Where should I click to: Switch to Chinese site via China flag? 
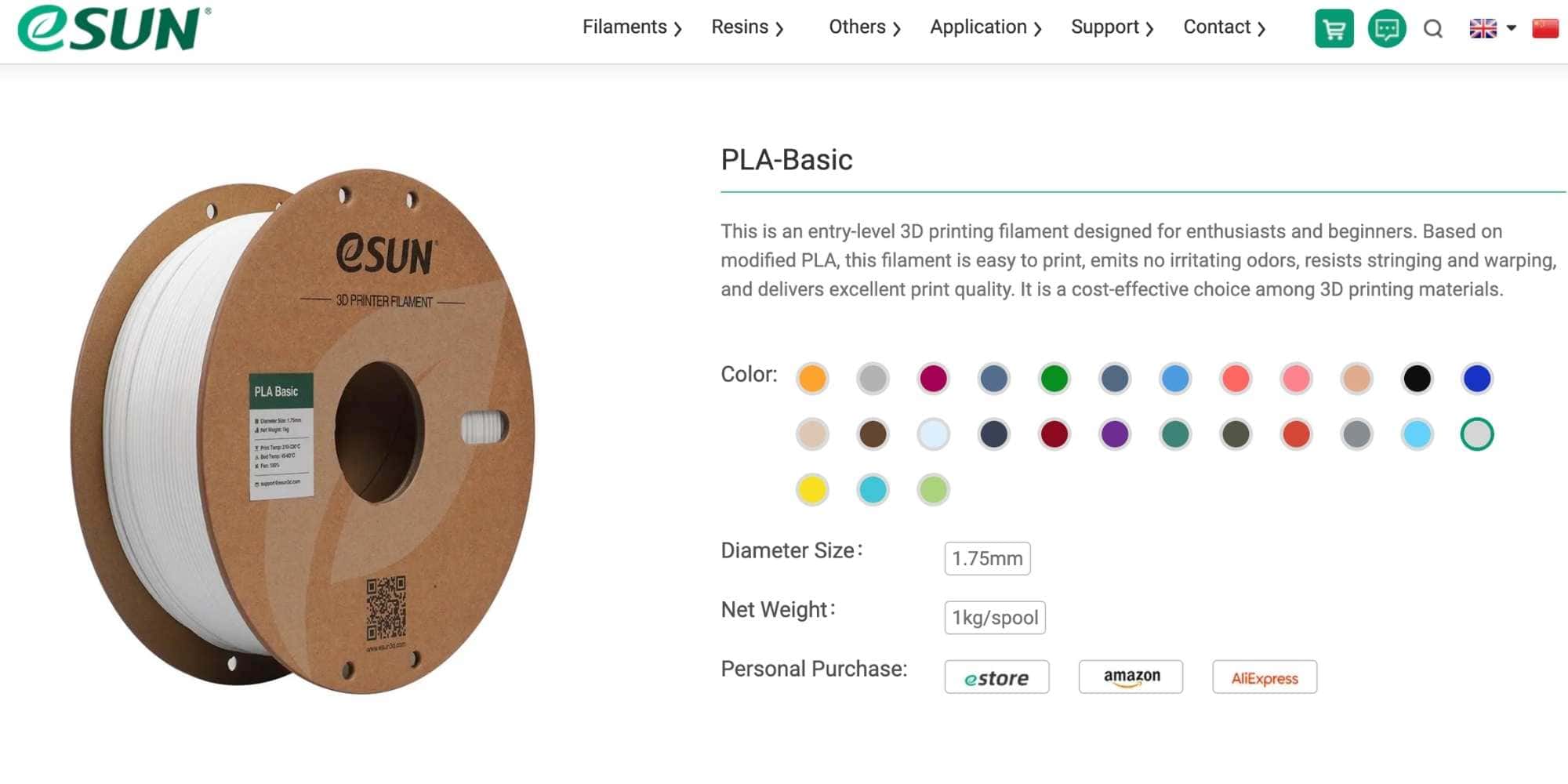[1545, 28]
